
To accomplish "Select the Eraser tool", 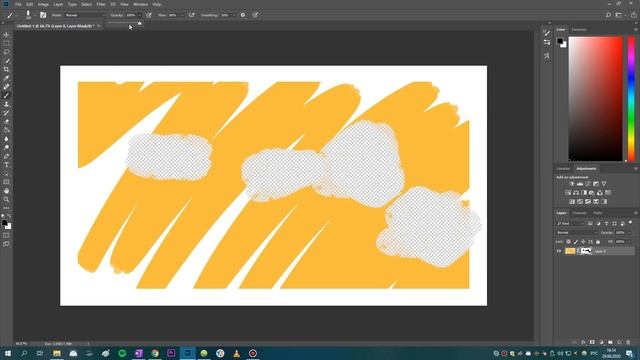I will tap(6, 122).
